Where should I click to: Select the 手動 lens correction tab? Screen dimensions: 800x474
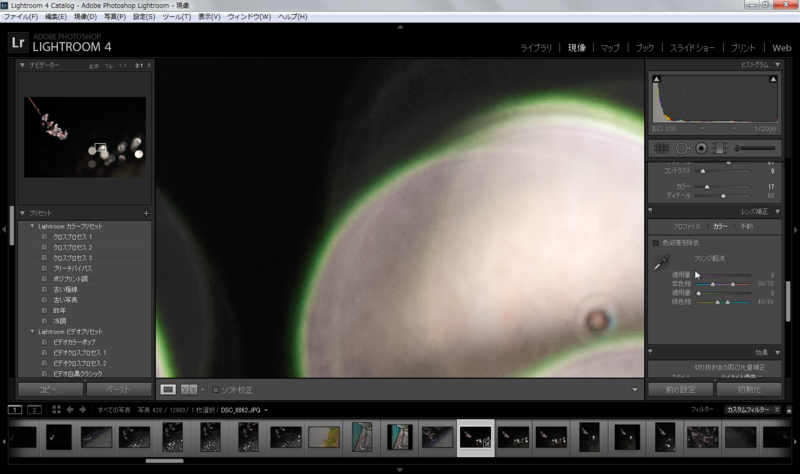tap(746, 226)
